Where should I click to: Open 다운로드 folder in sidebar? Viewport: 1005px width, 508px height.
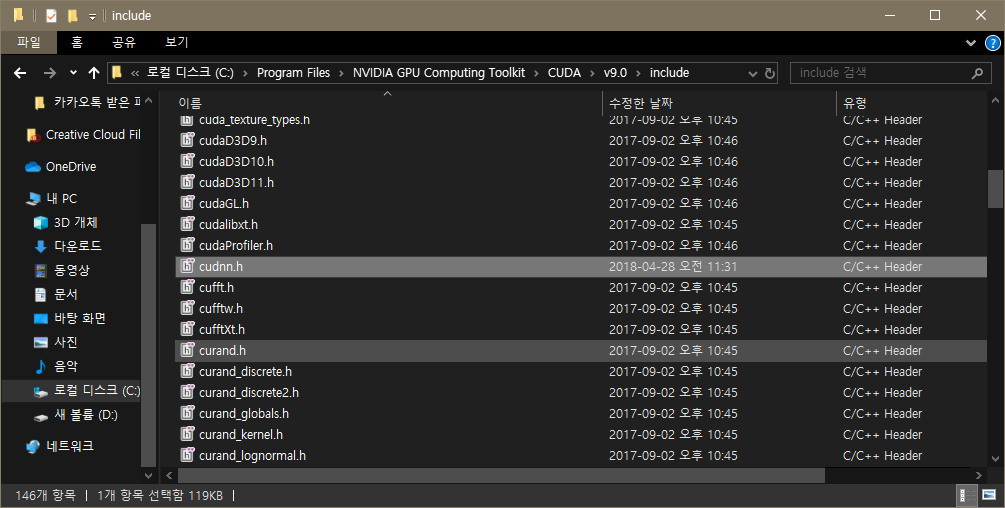click(x=68, y=246)
